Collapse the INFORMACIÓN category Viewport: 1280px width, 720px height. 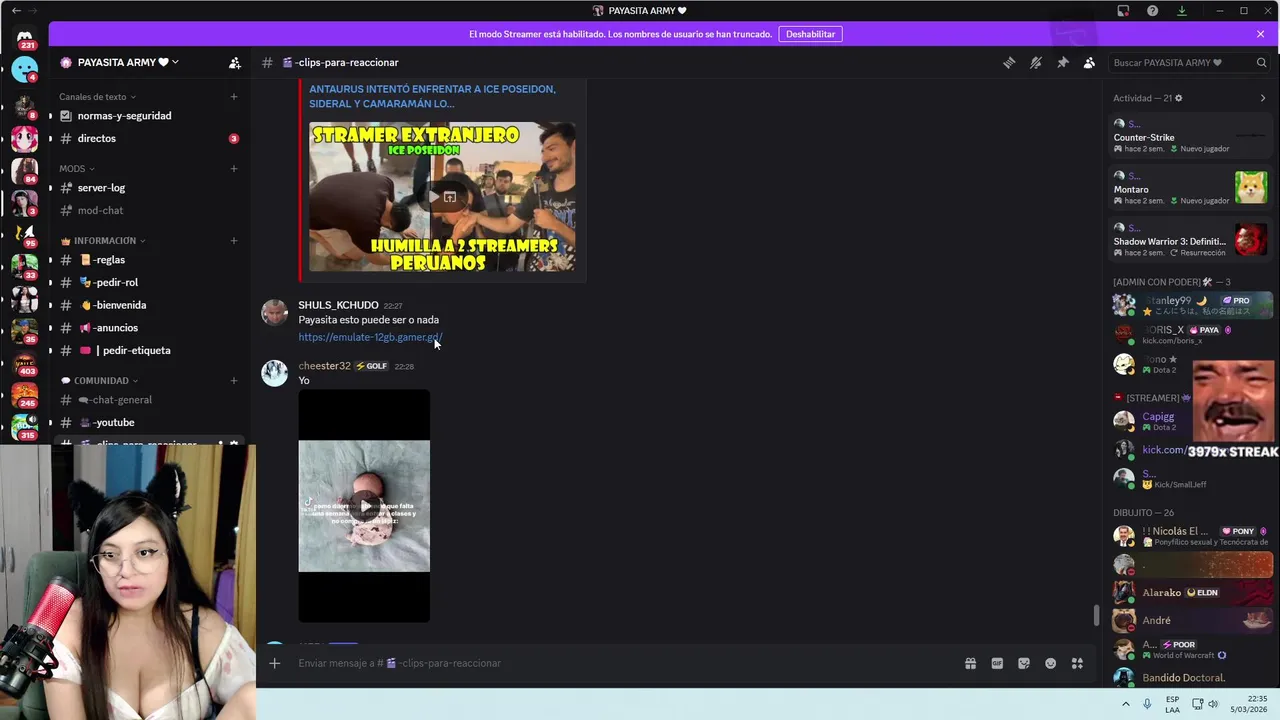[103, 240]
